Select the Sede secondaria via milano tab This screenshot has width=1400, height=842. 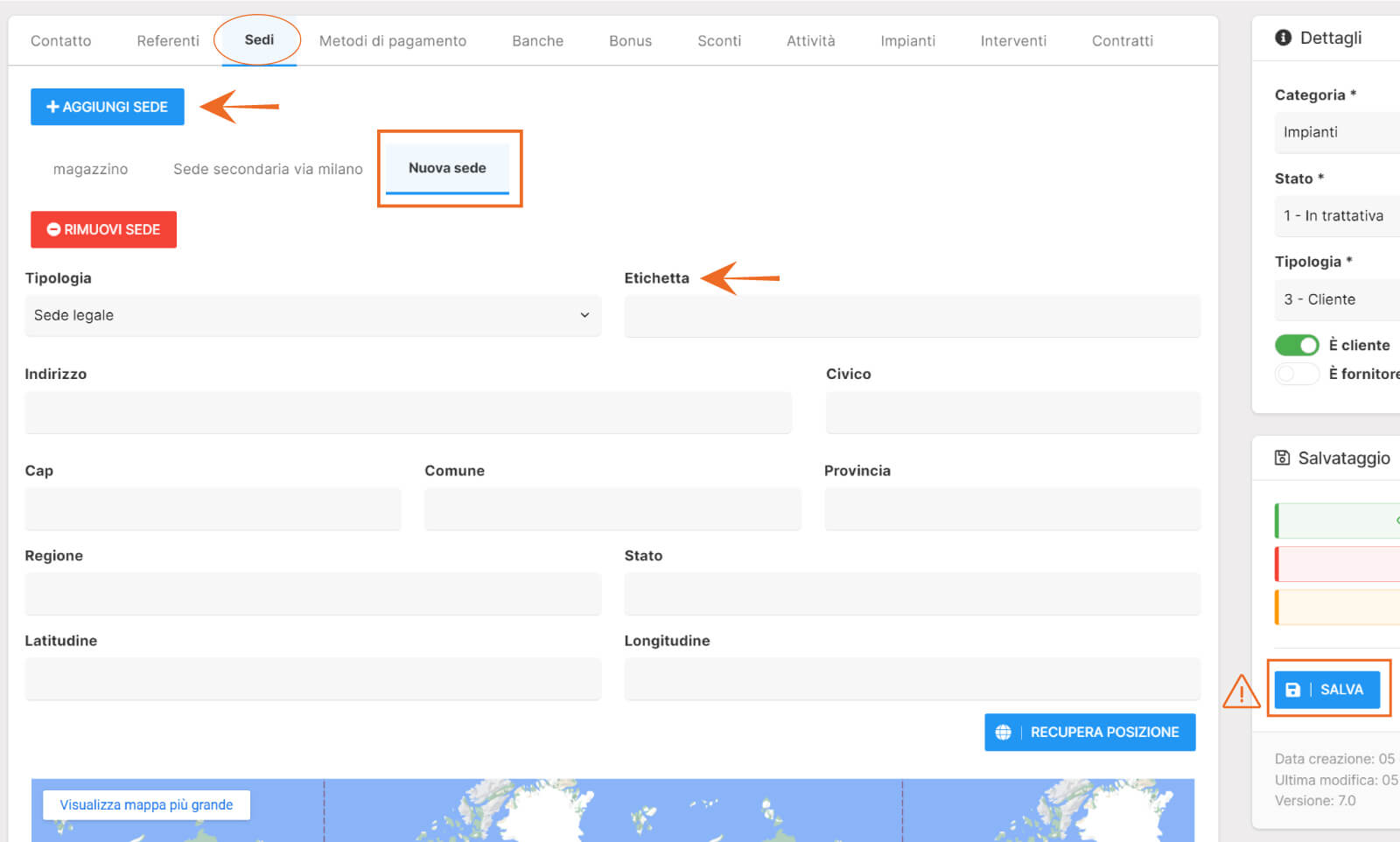click(268, 169)
